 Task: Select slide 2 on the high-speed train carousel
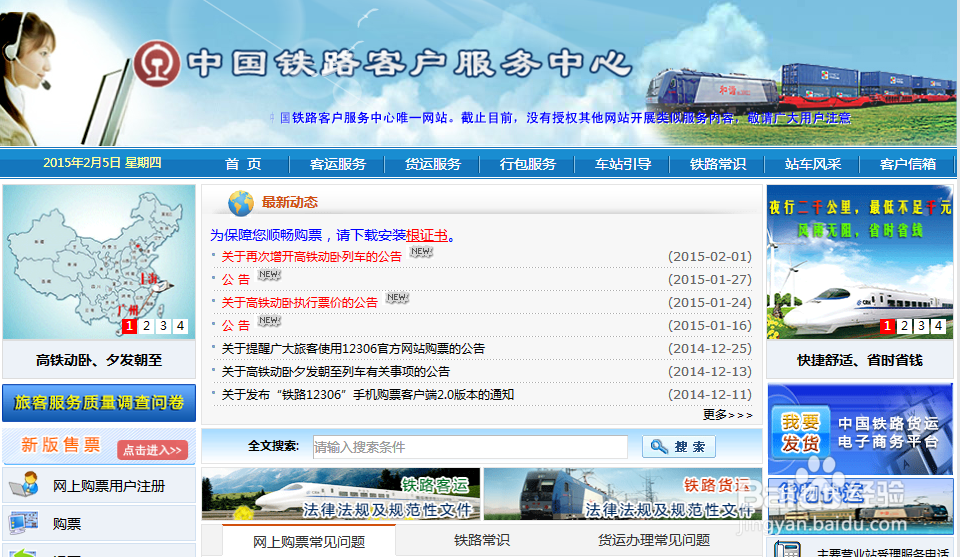904,326
